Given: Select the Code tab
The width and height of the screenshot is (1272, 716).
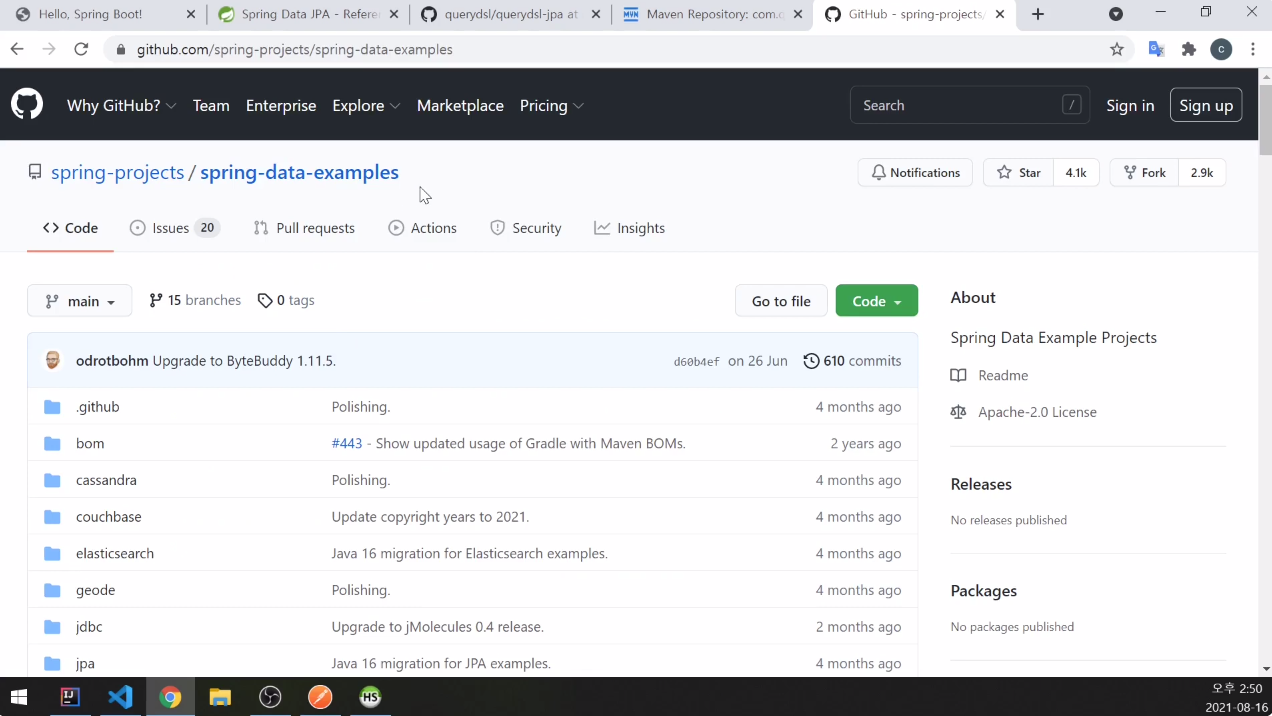Looking at the screenshot, I should (70, 228).
